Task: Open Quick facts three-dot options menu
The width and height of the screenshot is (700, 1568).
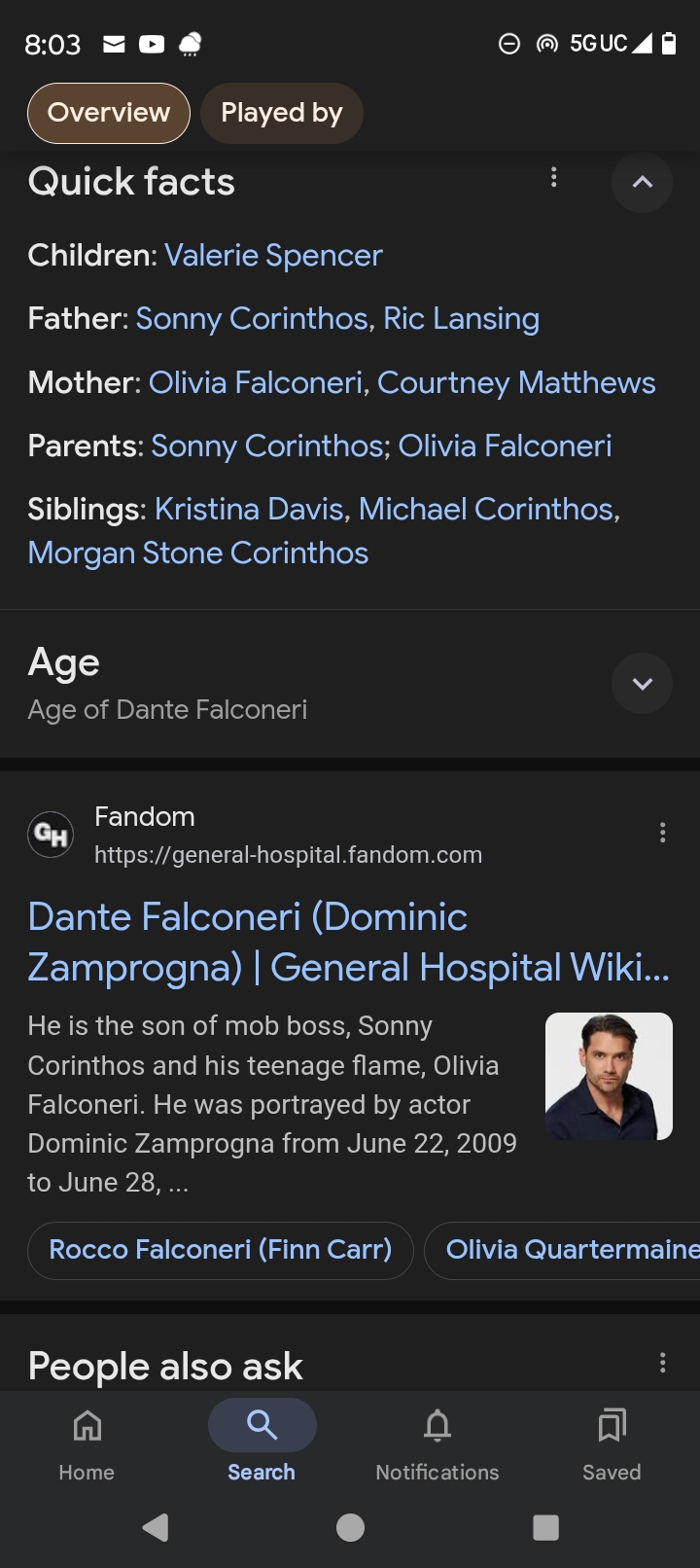Action: [x=553, y=177]
